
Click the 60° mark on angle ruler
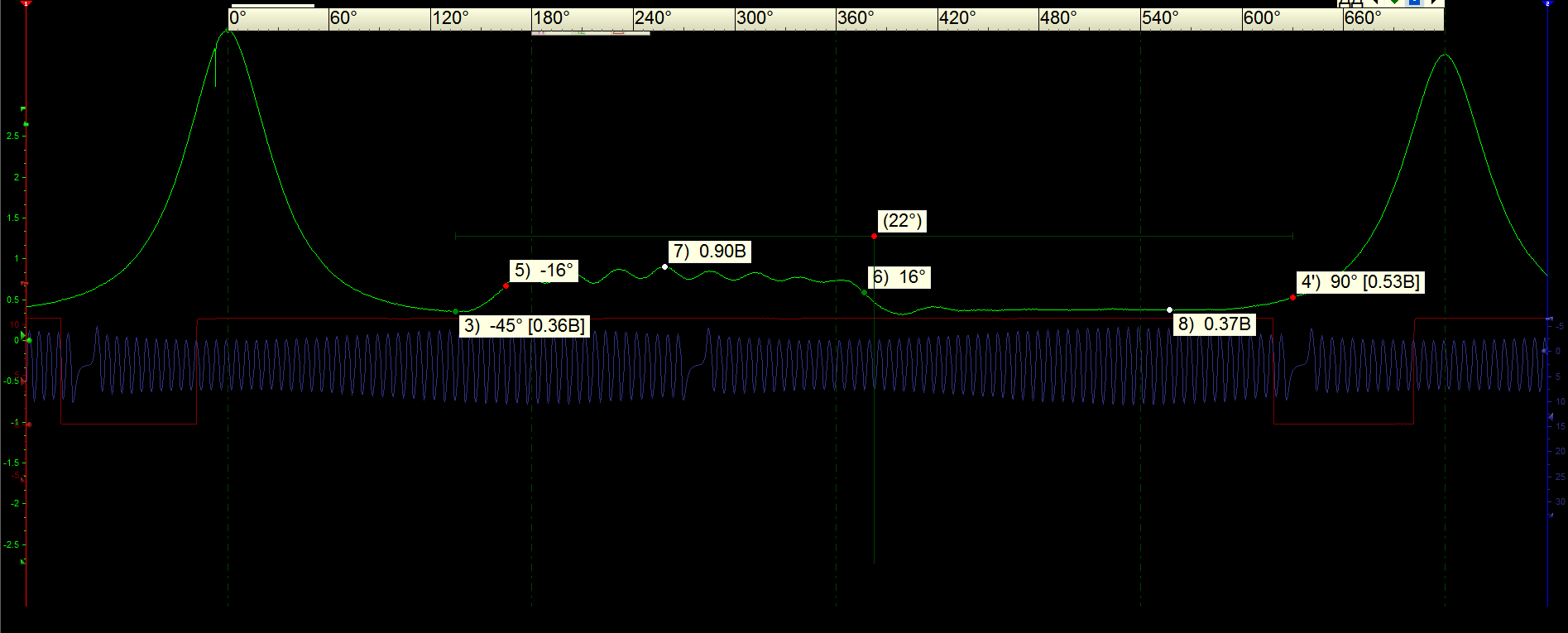[x=343, y=18]
